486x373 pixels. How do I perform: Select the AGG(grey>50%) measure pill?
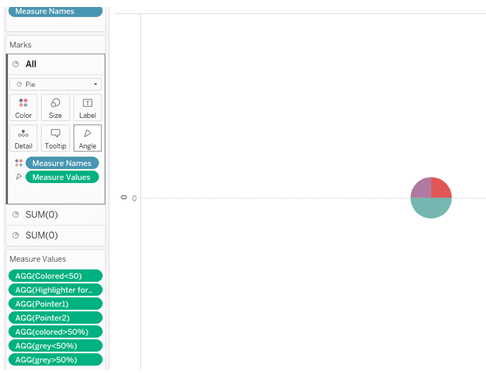click(x=55, y=360)
